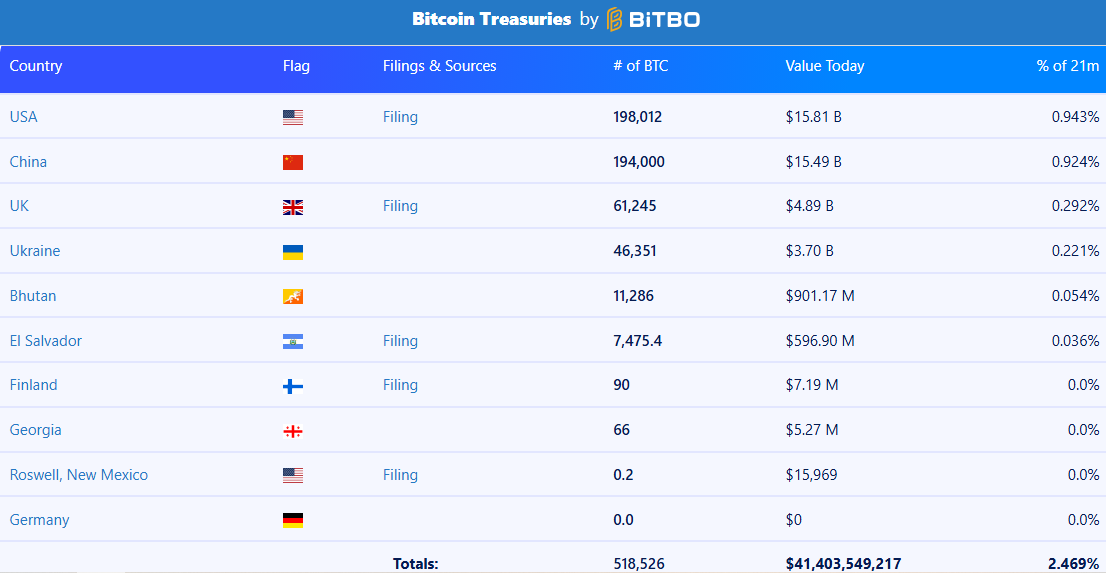1106x574 pixels.
Task: Open the Finland Filing link
Action: pyautogui.click(x=400, y=385)
